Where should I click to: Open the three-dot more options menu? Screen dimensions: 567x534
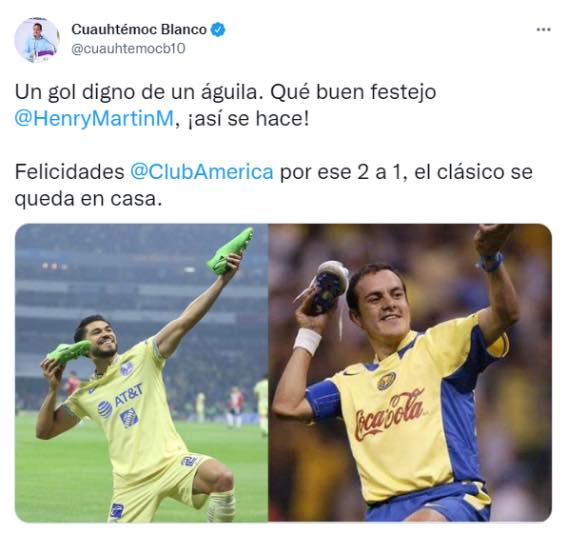coord(543,30)
